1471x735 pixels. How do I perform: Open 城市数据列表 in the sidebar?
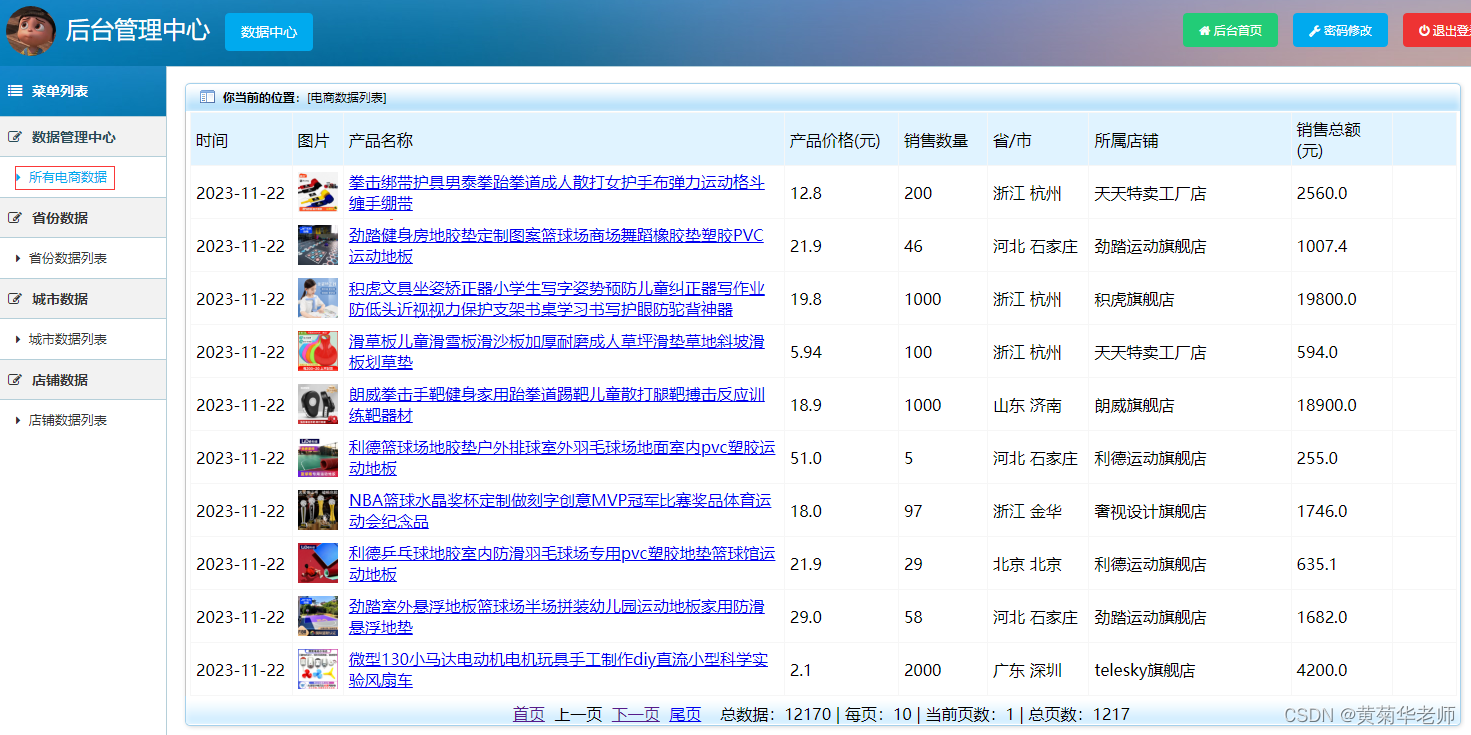pos(67,339)
